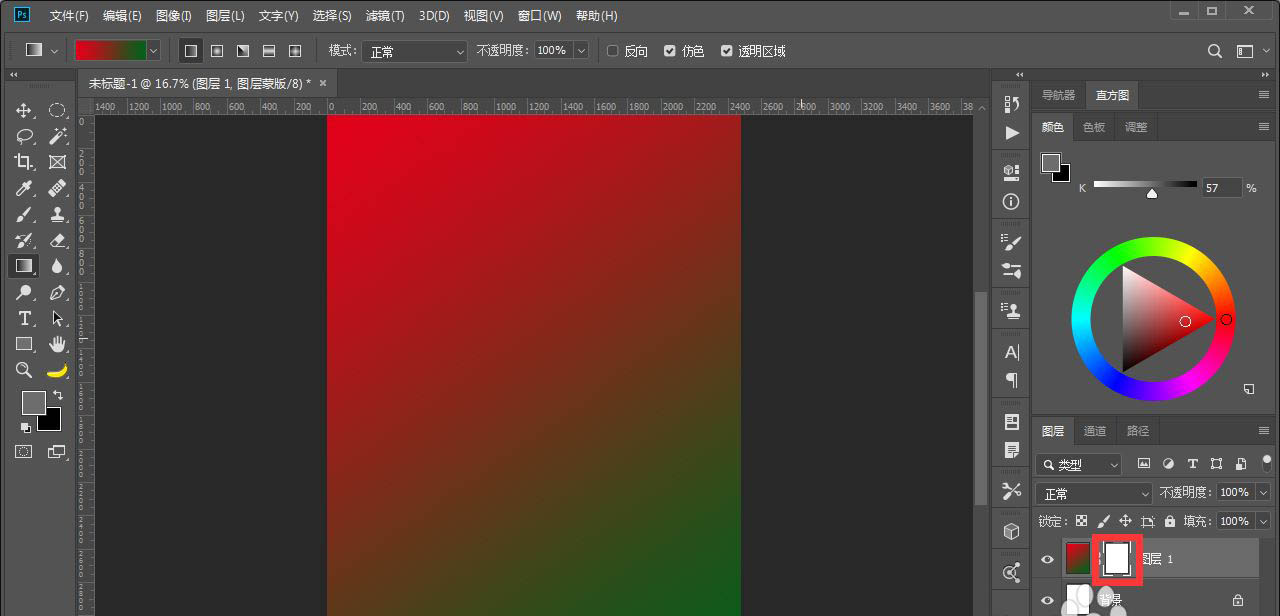1280x616 pixels.
Task: Open the layer blend mode 正常 dropdown
Action: pos(1095,494)
